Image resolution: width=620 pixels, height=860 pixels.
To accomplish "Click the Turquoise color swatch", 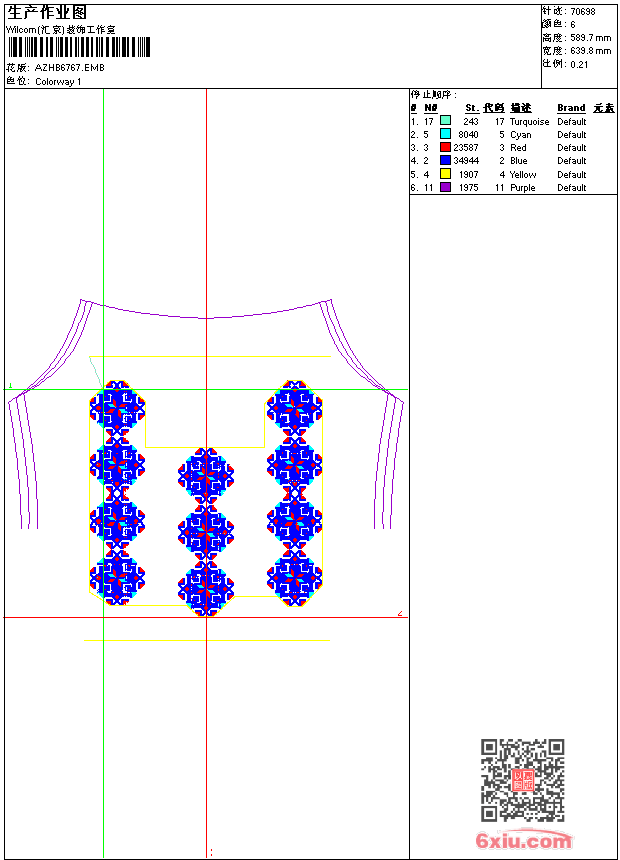I will click(445, 121).
